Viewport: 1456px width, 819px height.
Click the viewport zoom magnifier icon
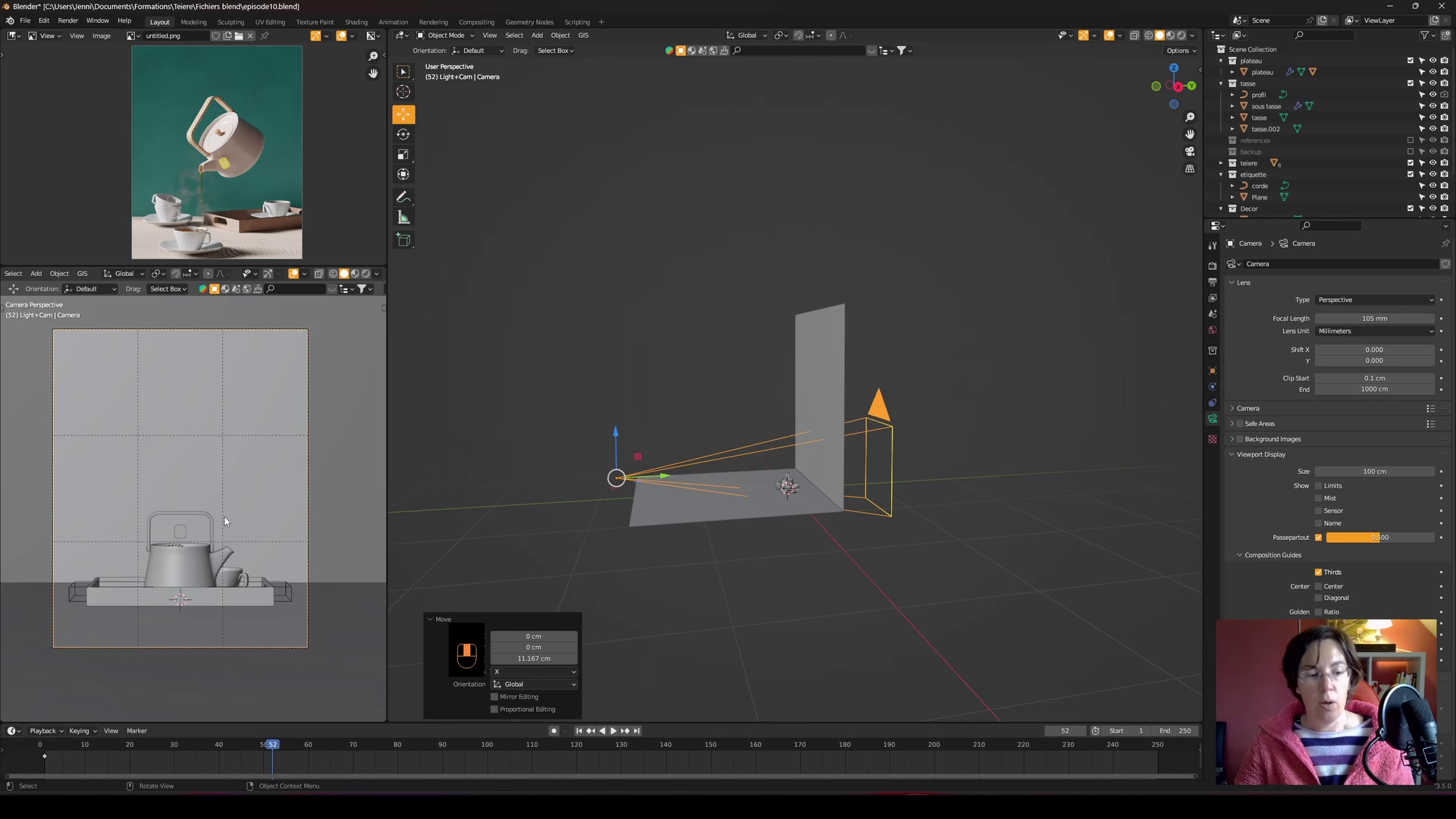click(x=1190, y=117)
